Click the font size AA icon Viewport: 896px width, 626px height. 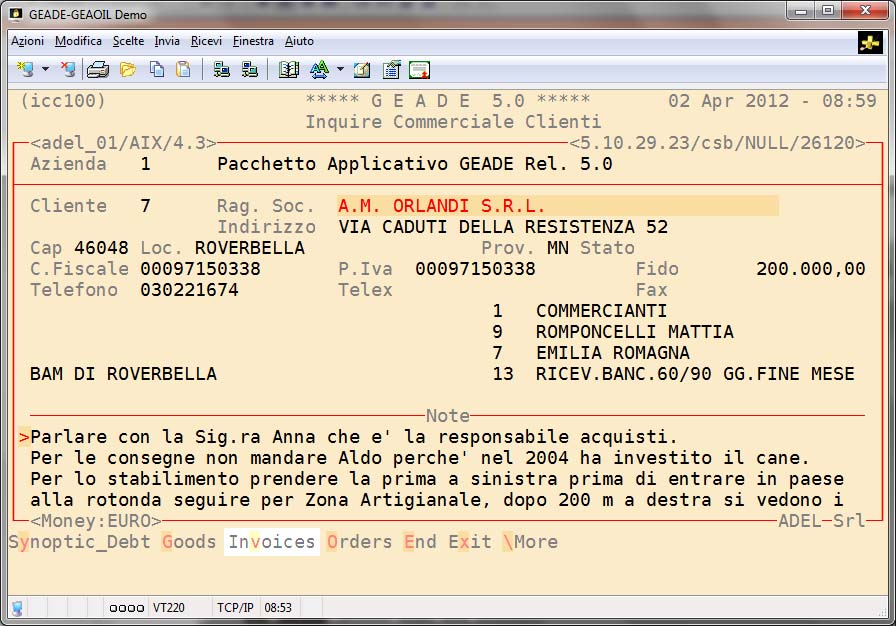pos(319,70)
